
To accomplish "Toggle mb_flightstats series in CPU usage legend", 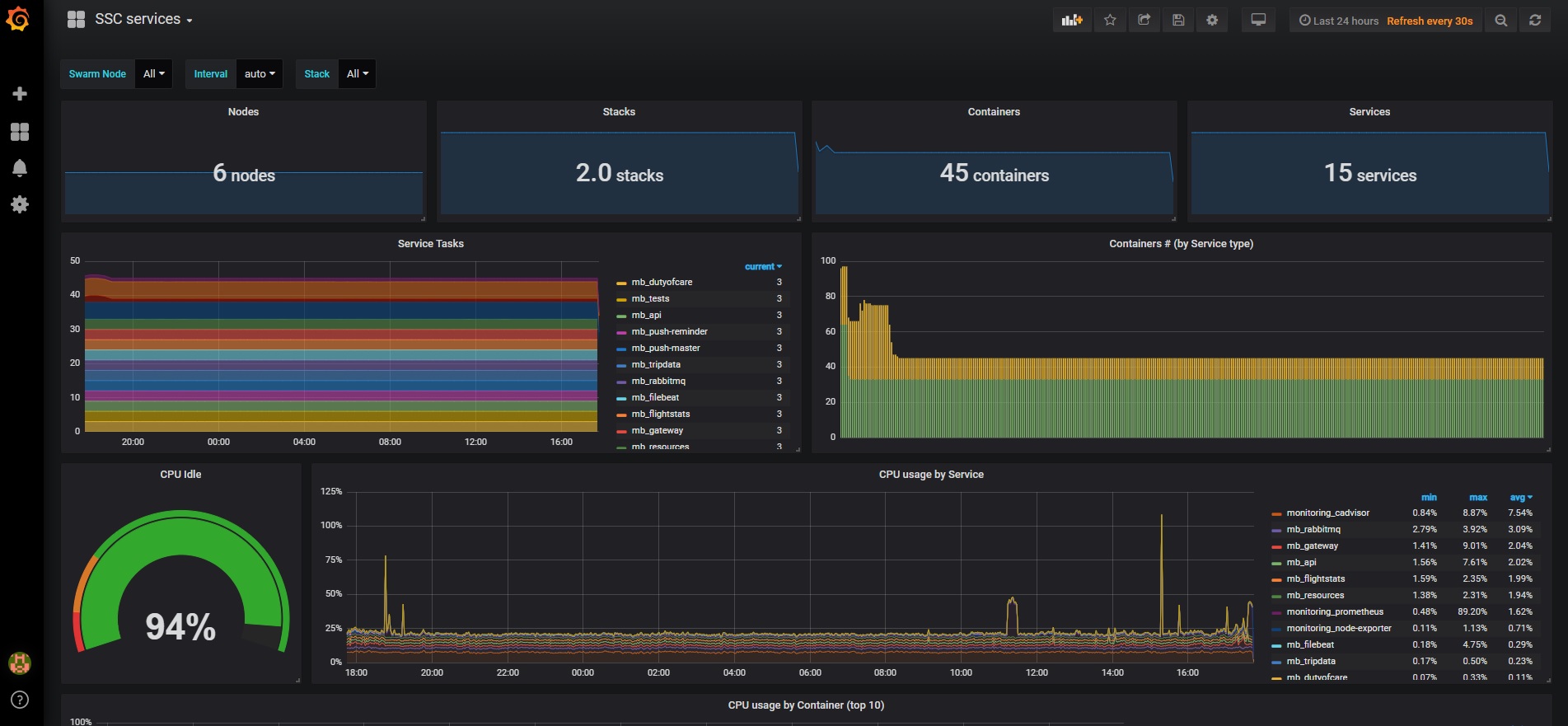I will [x=1315, y=578].
